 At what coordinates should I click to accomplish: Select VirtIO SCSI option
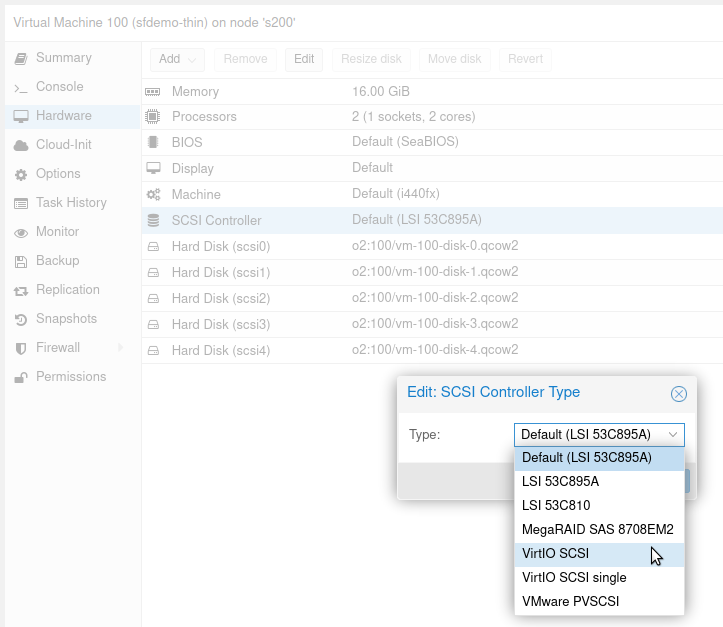tap(599, 554)
